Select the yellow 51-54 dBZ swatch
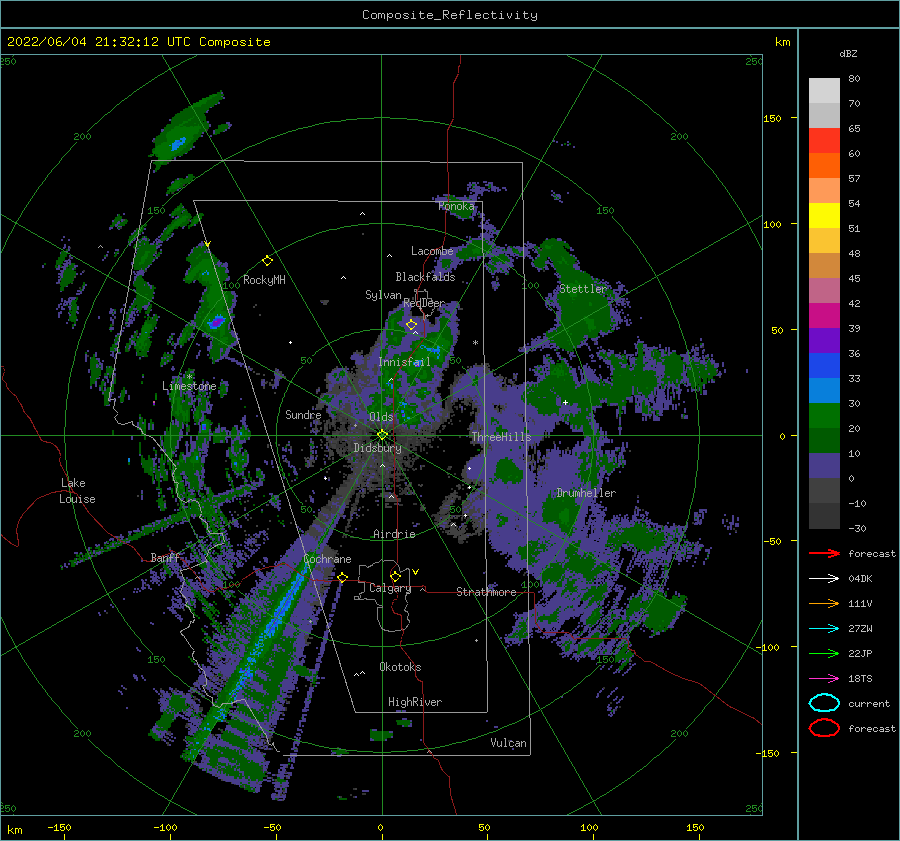Viewport: 900px width, 841px height. [x=824, y=216]
